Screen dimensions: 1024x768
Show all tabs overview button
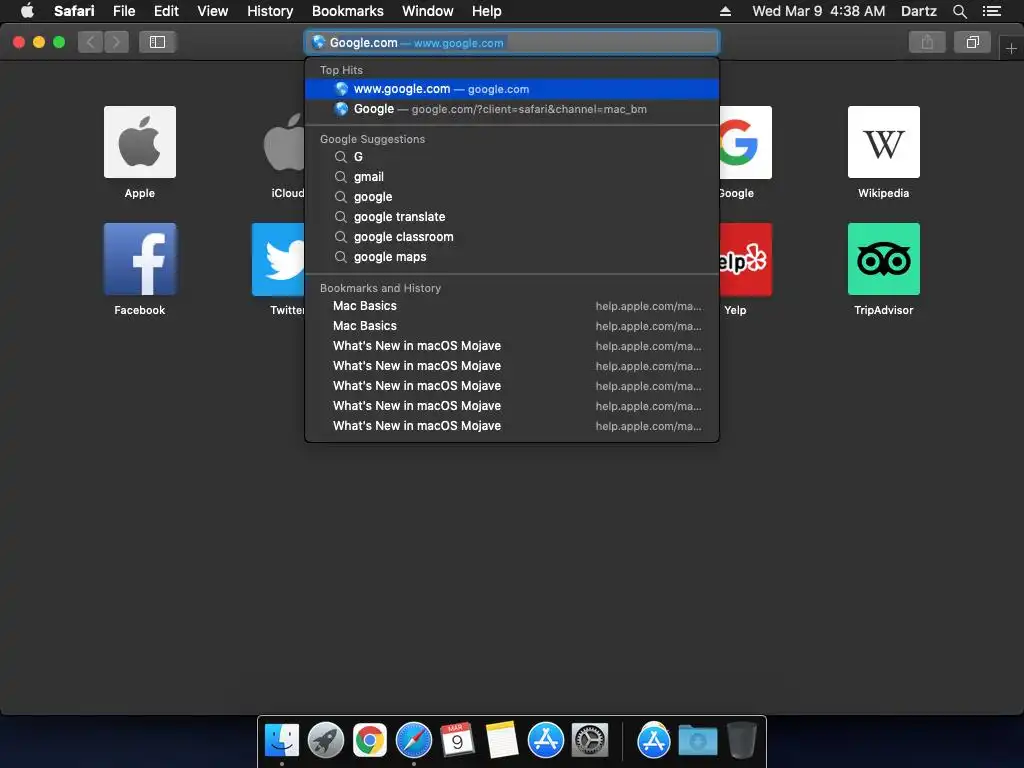[x=972, y=42]
